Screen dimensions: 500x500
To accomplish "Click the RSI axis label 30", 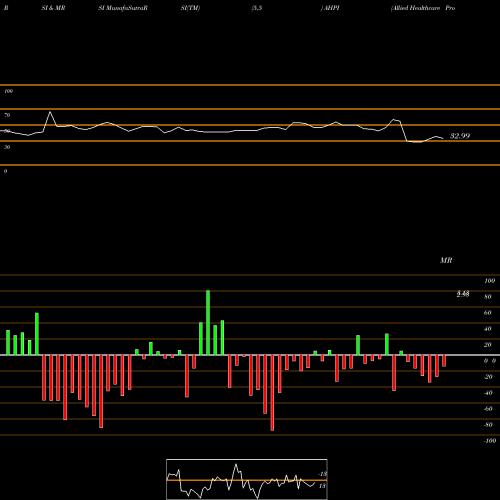I will (7, 147).
